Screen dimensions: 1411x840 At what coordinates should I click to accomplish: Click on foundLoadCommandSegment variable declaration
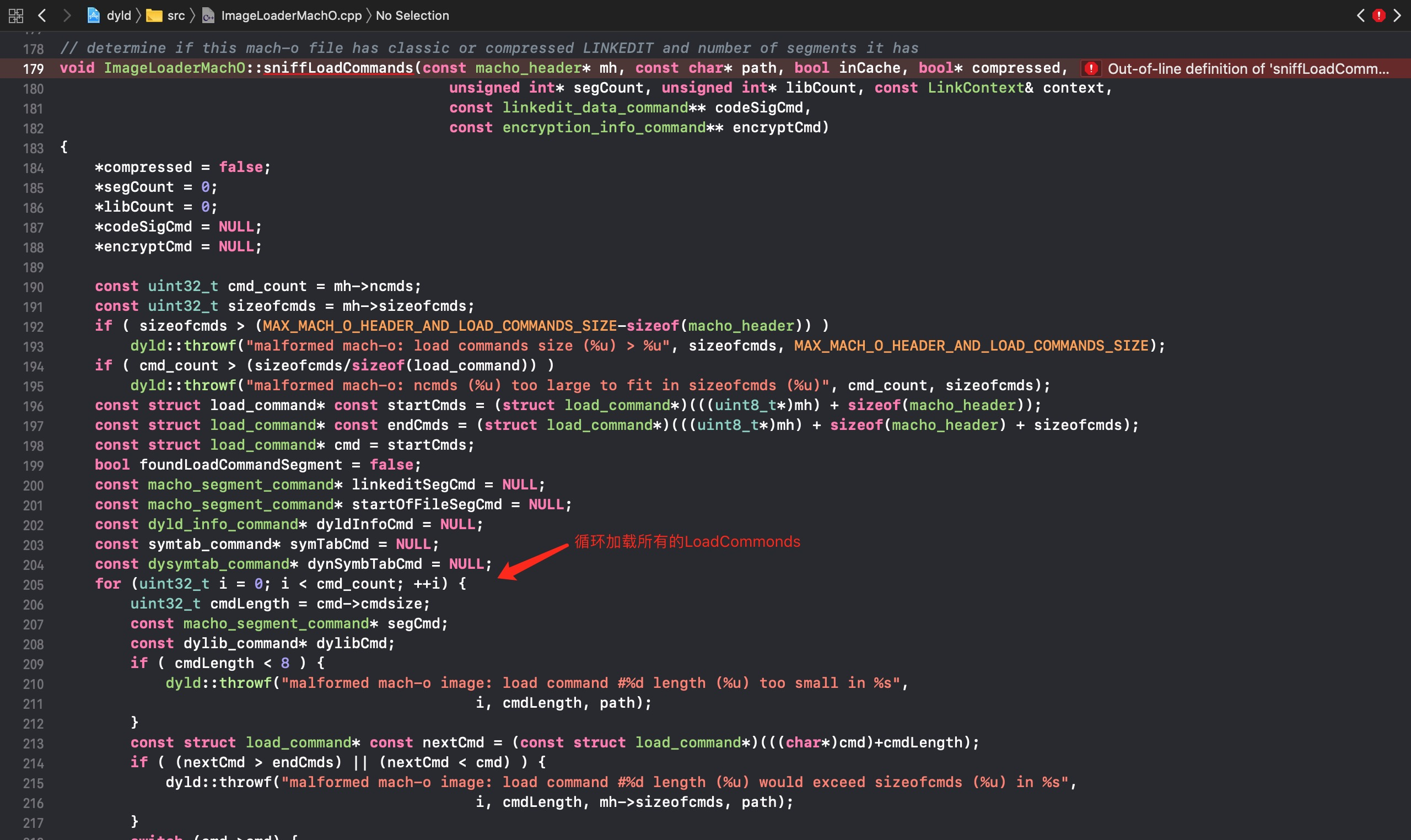(x=240, y=465)
